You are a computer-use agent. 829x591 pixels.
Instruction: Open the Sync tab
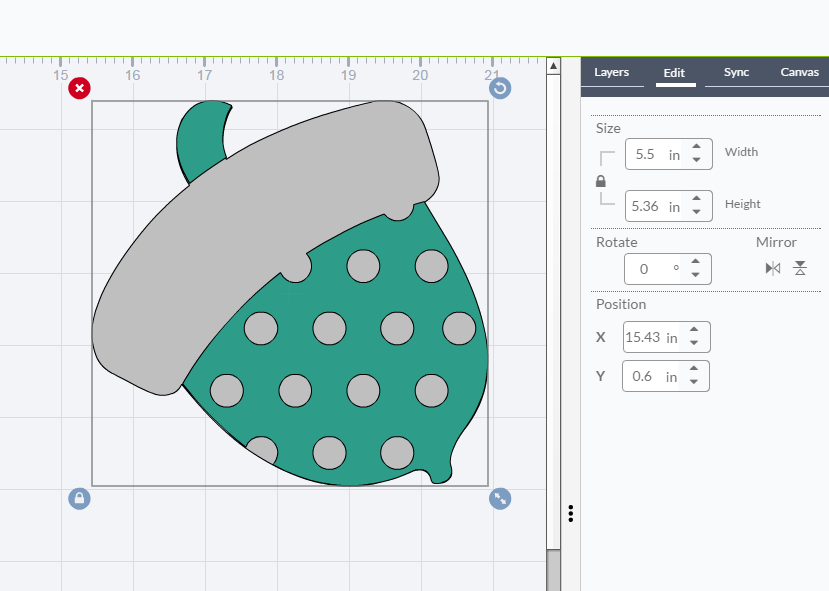pos(736,72)
